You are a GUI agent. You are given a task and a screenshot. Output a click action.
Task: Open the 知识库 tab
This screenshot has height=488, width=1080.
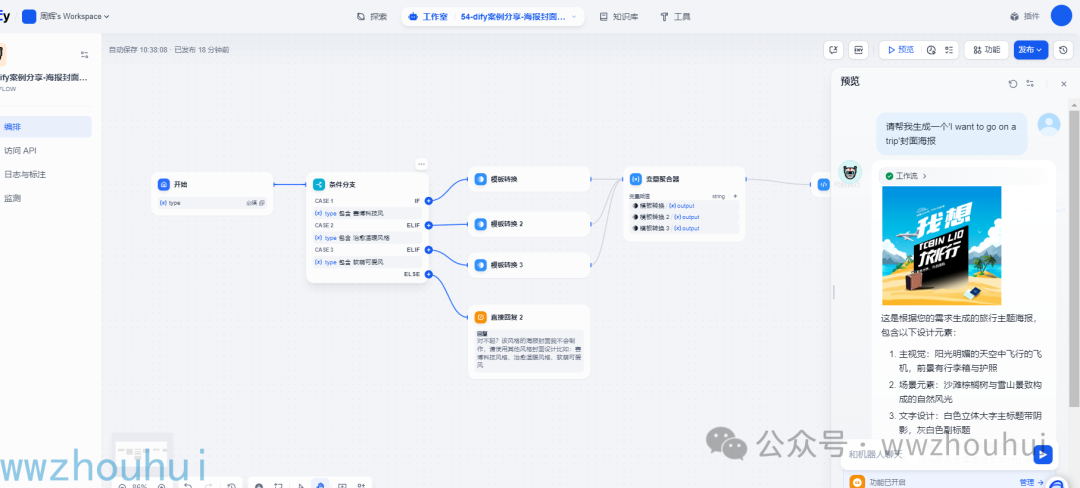tap(619, 17)
